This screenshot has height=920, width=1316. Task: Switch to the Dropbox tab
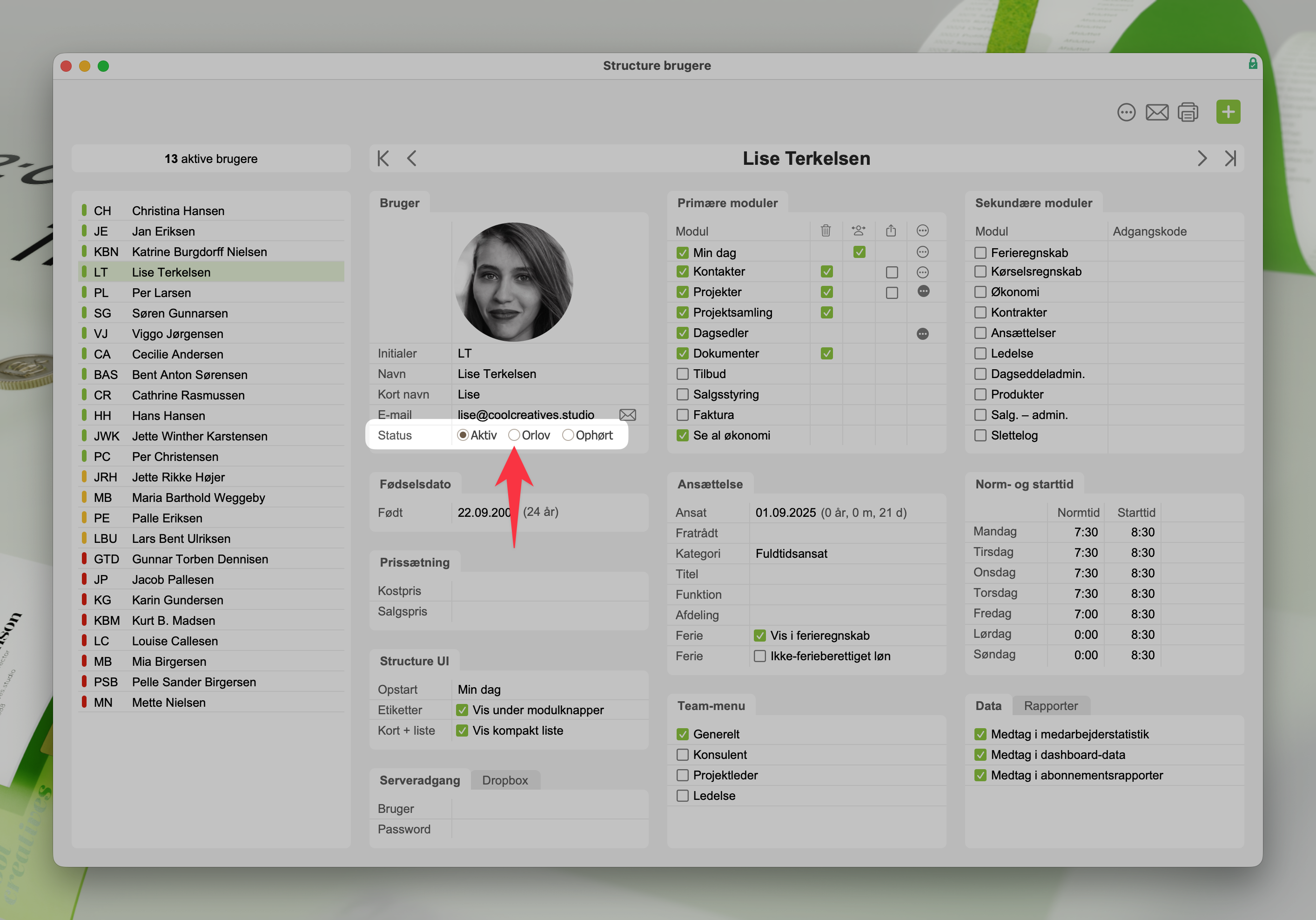[504, 780]
